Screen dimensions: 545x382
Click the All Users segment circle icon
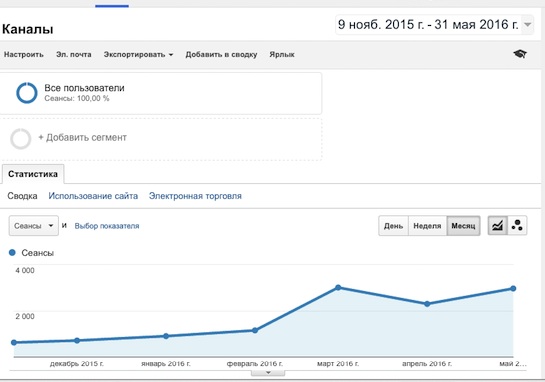[x=27, y=93]
